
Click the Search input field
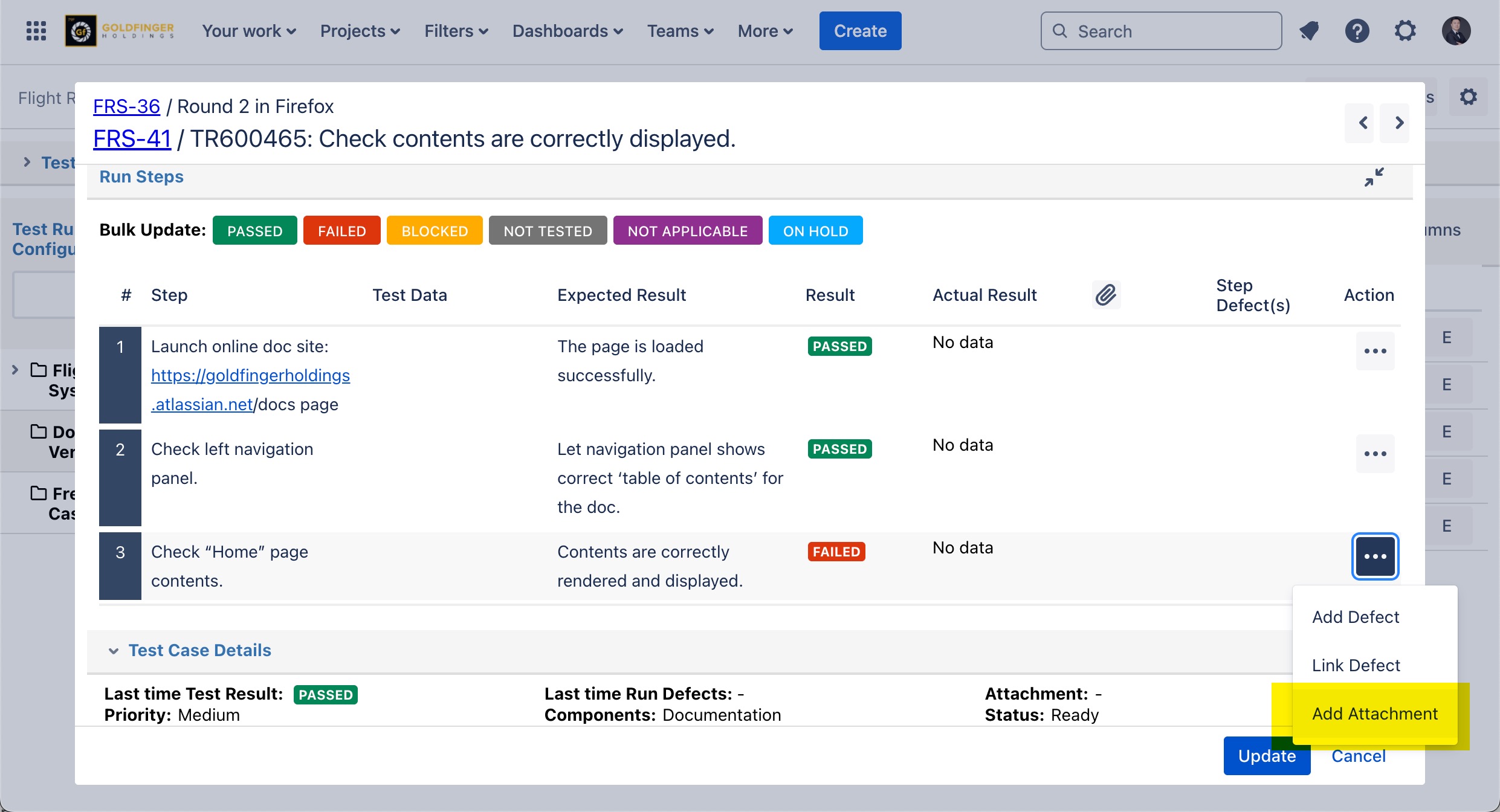(1160, 31)
